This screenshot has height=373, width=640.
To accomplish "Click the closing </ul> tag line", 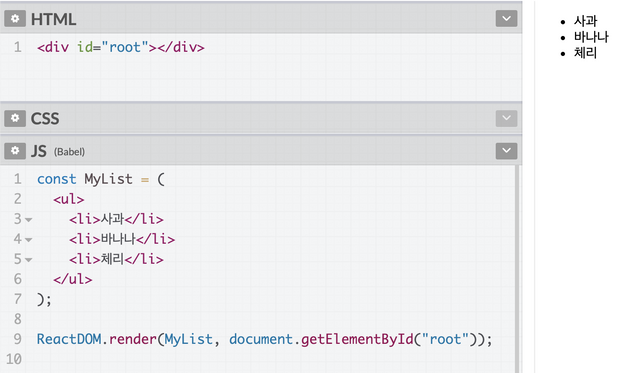I will point(73,279).
